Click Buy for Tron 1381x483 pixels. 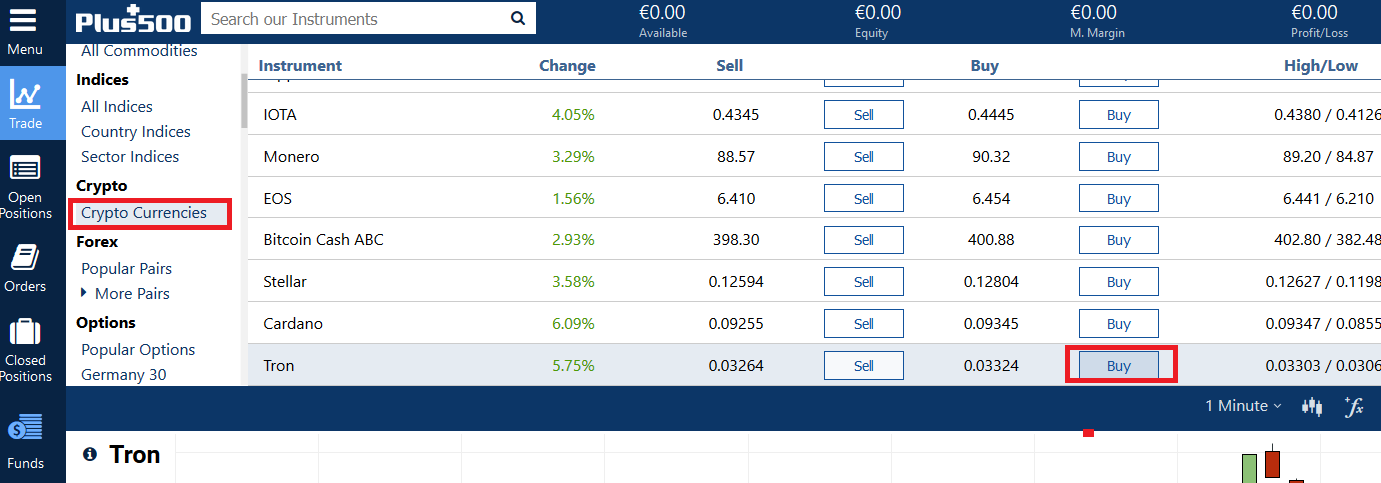1119,366
